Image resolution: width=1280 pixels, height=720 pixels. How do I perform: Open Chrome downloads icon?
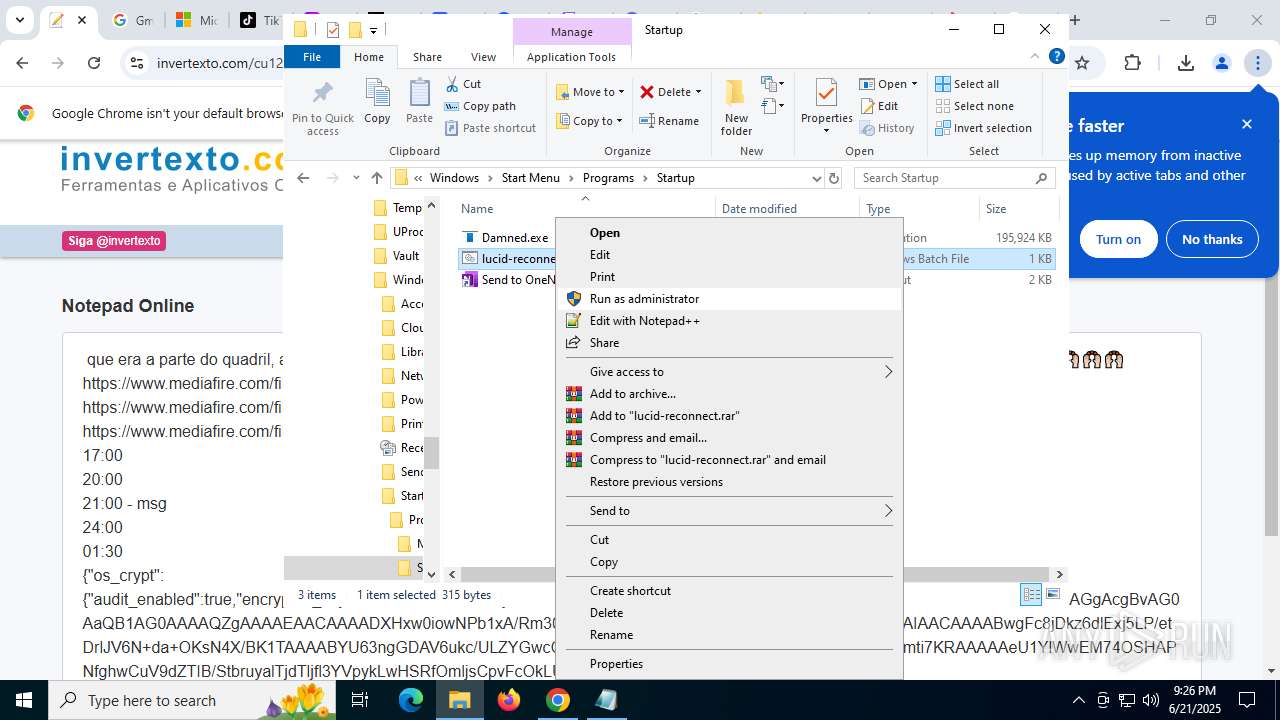point(1186,63)
